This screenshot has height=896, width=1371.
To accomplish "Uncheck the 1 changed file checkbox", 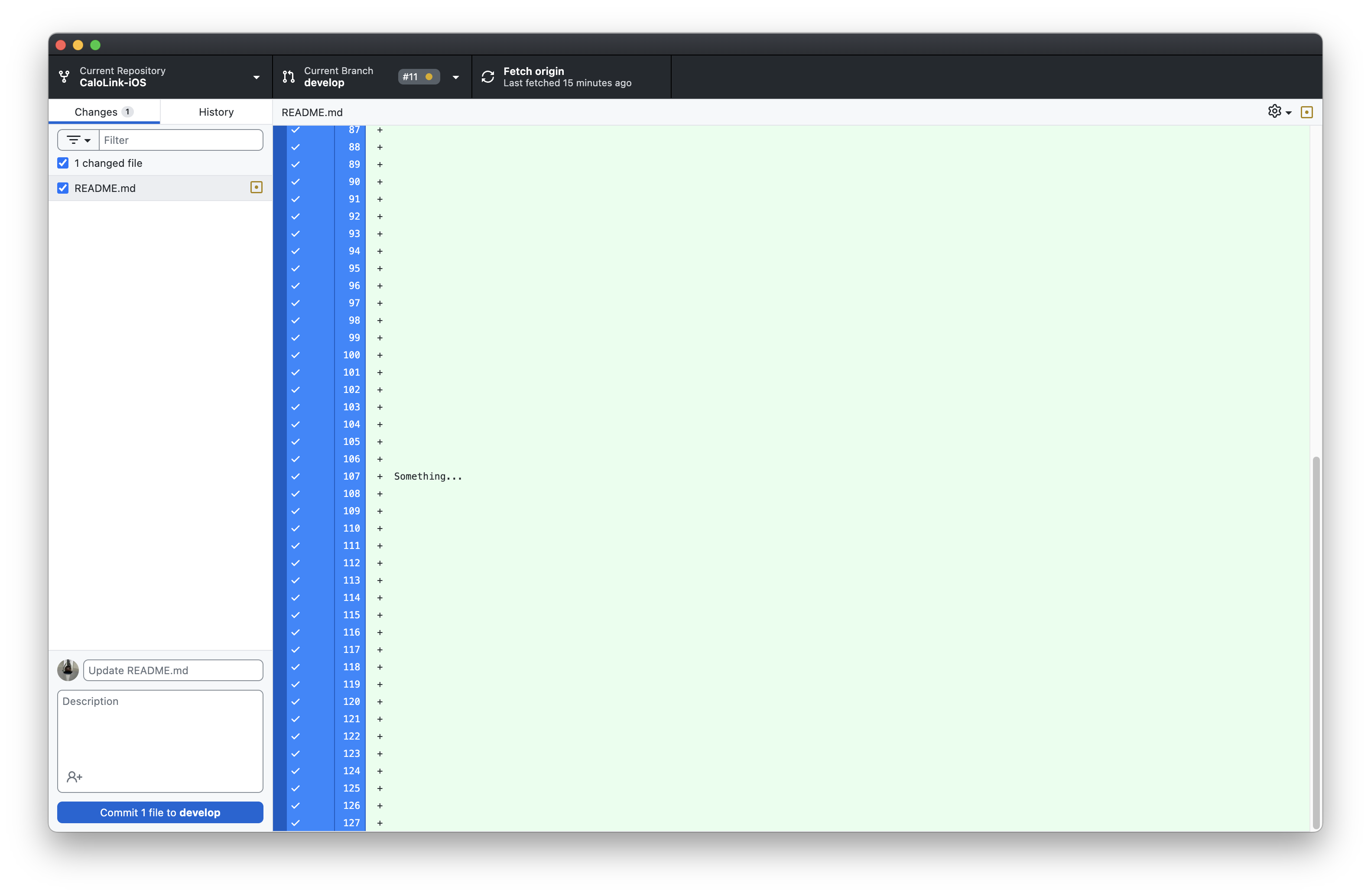I will coord(63,163).
